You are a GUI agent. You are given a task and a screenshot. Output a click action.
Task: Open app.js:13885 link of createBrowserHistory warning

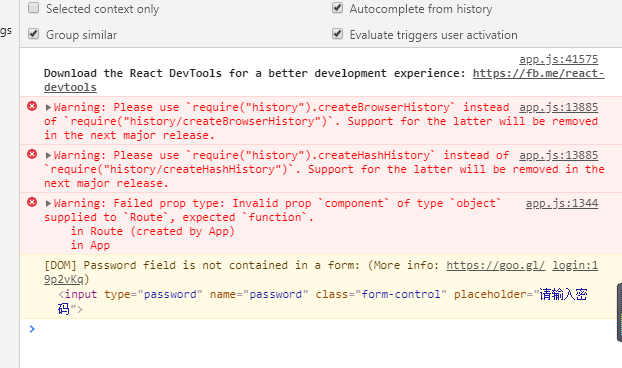coord(559,107)
